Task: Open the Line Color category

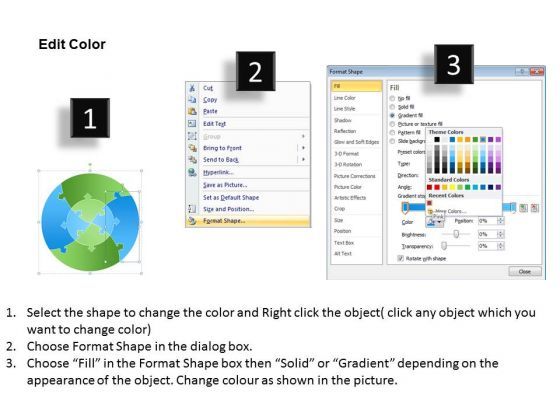Action: click(x=345, y=98)
